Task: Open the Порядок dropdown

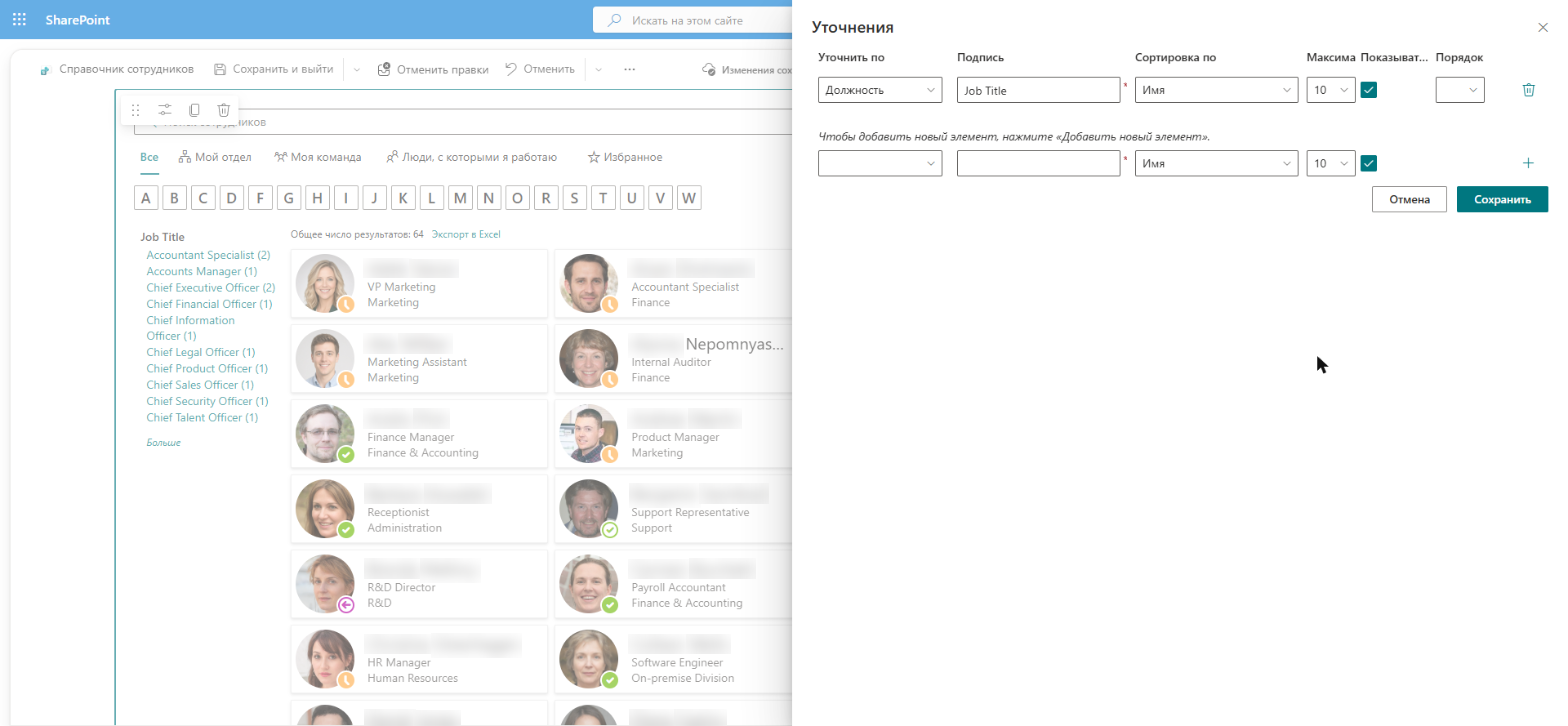Action: (x=1460, y=90)
